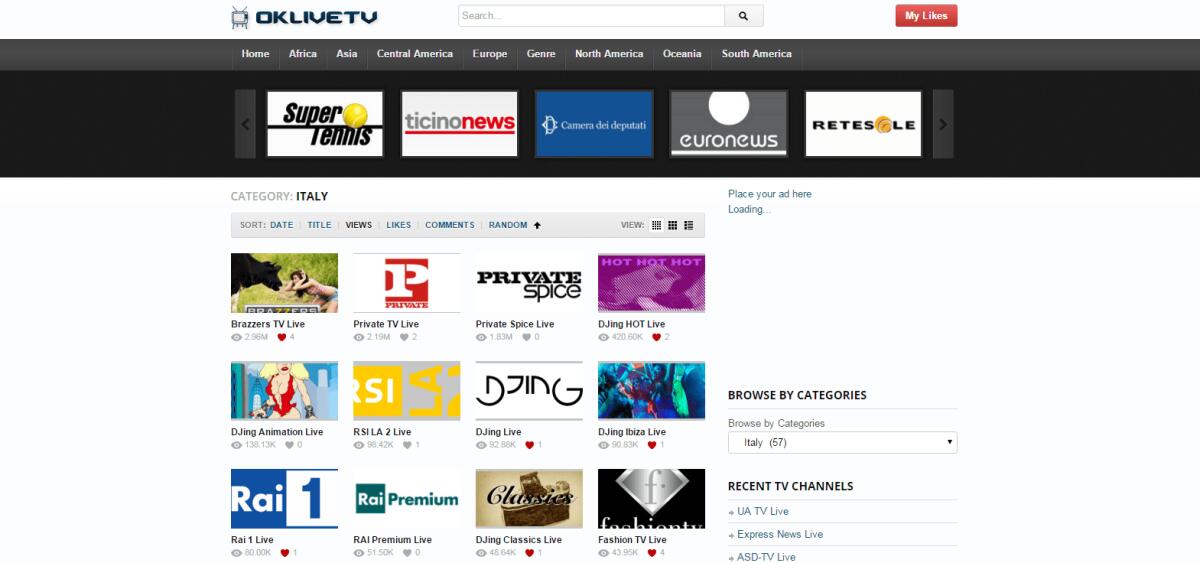The width and height of the screenshot is (1200, 563).
Task: Like DJing Ibiza Live heart icon
Action: (x=652, y=445)
